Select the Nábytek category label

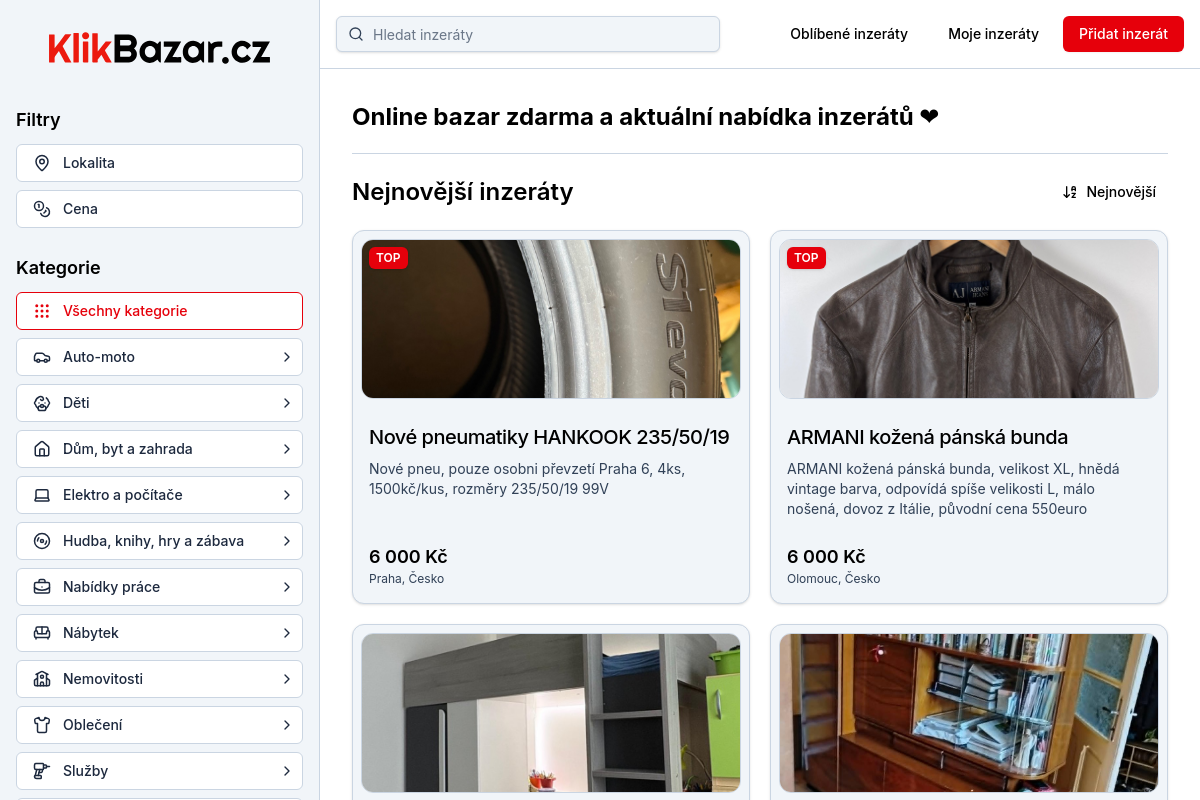(91, 633)
